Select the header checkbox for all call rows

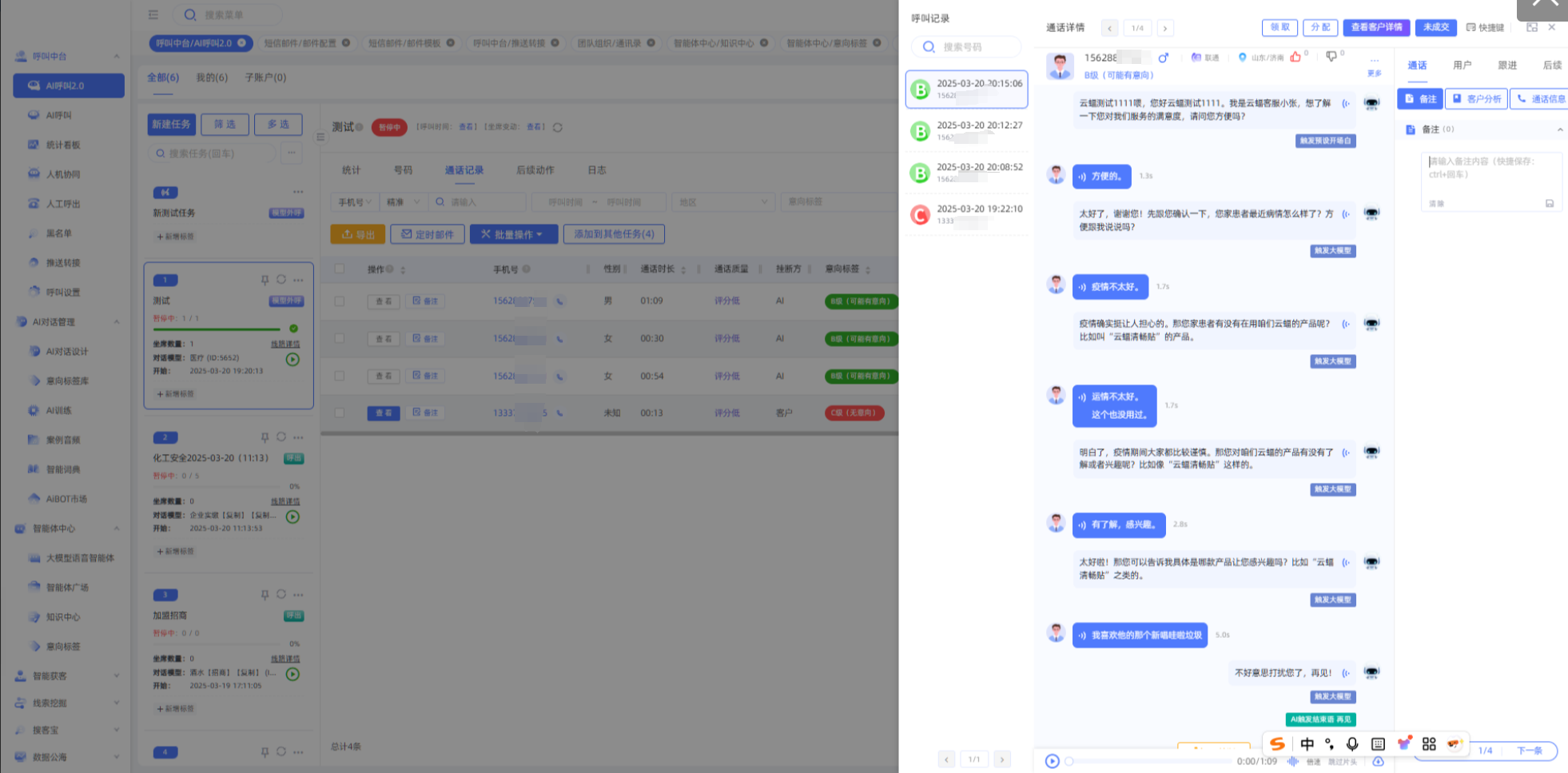(340, 269)
